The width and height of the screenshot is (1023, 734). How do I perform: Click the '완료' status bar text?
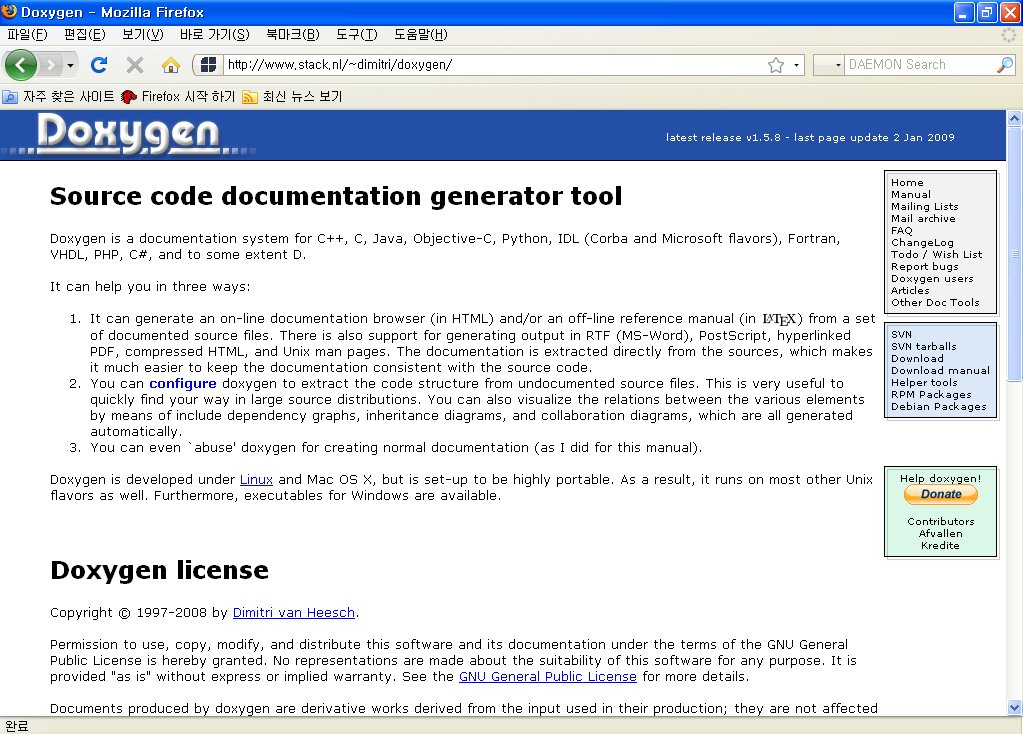[x=16, y=726]
